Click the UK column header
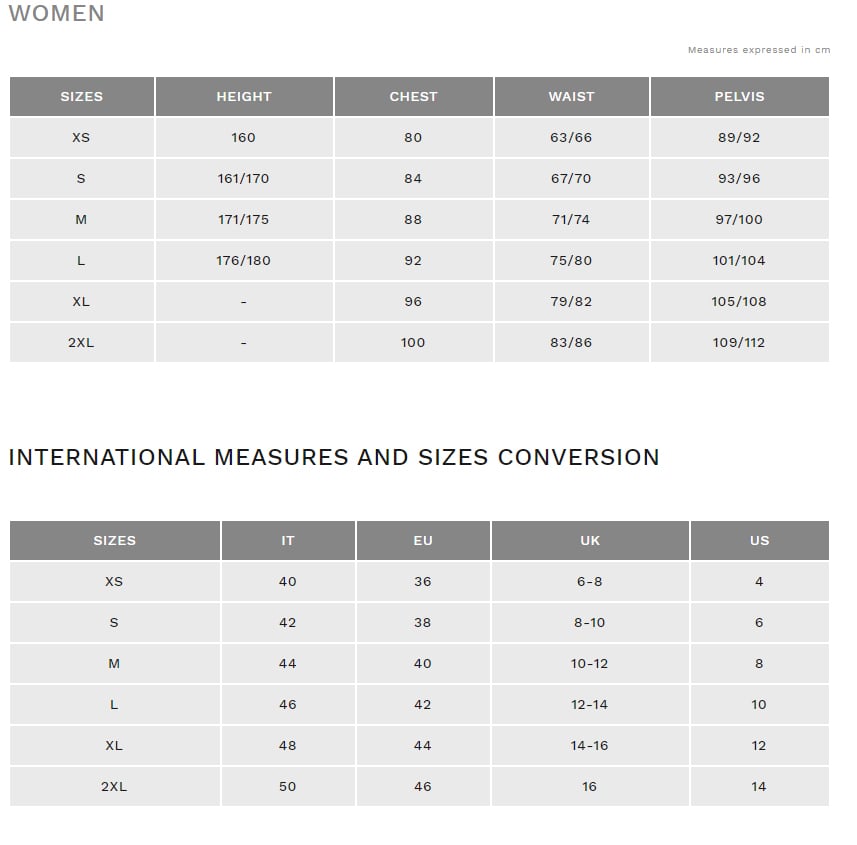This screenshot has width=857, height=845. (590, 541)
